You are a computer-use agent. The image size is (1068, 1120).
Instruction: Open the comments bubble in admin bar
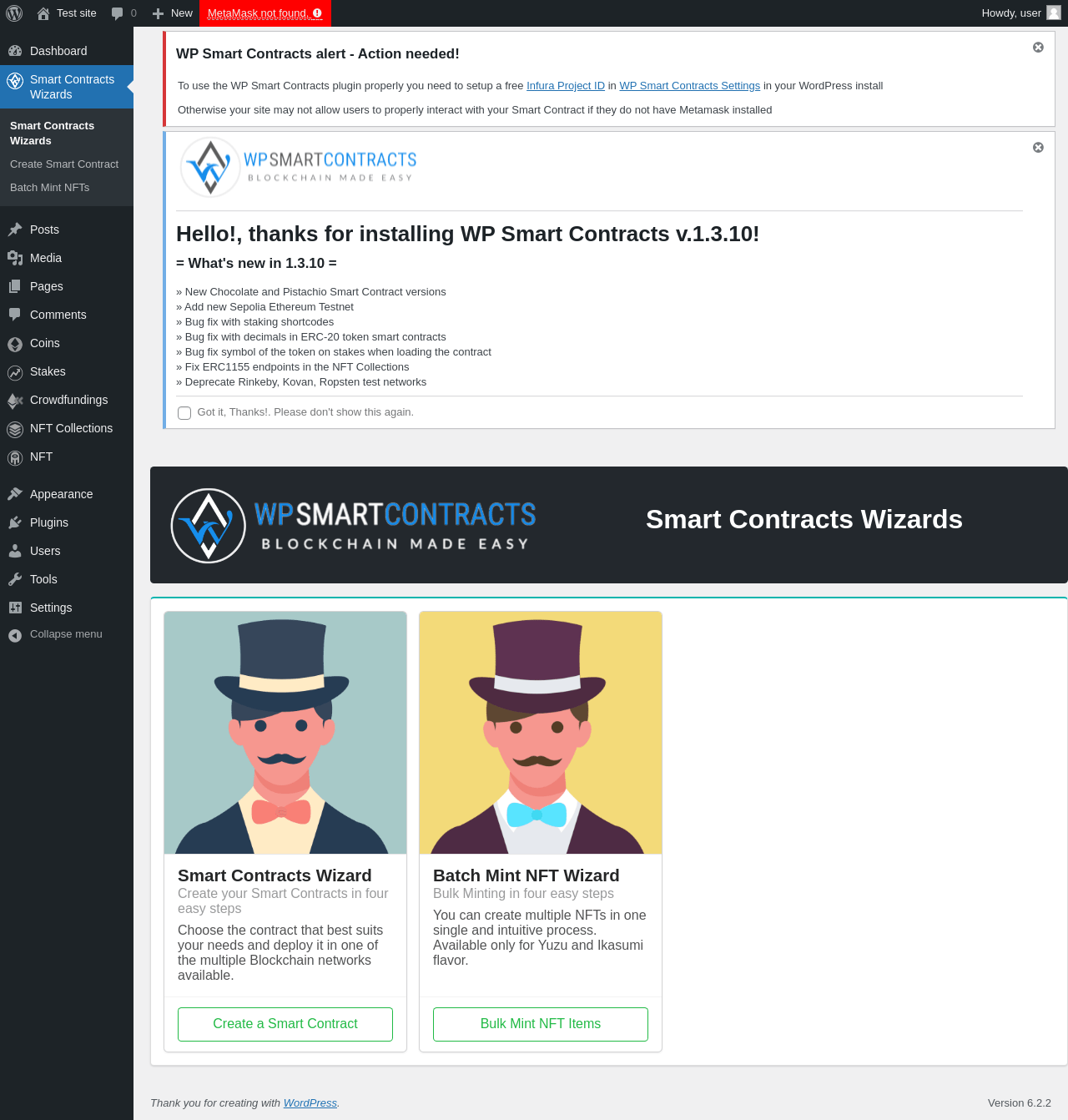118,13
